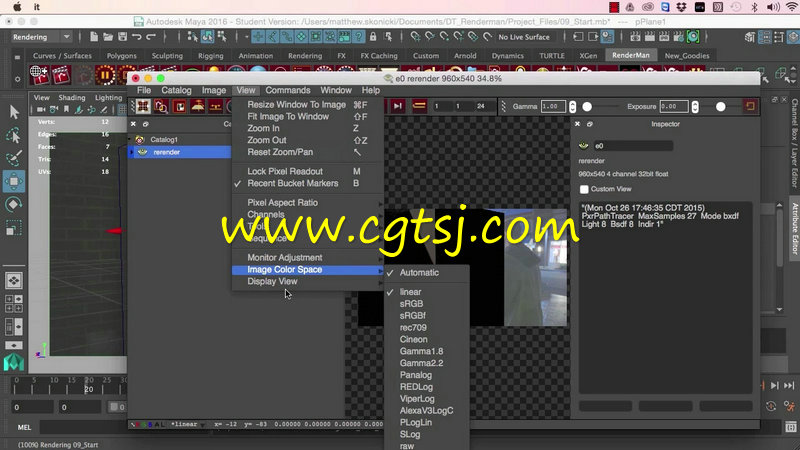Viewport: 800px width, 450px height.
Task: Click the RenderMan pause render shelf icon
Action: point(105,75)
